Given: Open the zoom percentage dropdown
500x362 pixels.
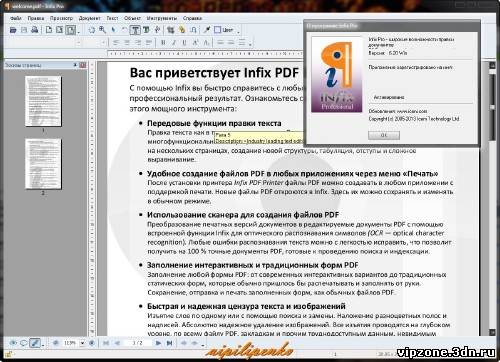Looking at the screenshot, I should (82, 343).
